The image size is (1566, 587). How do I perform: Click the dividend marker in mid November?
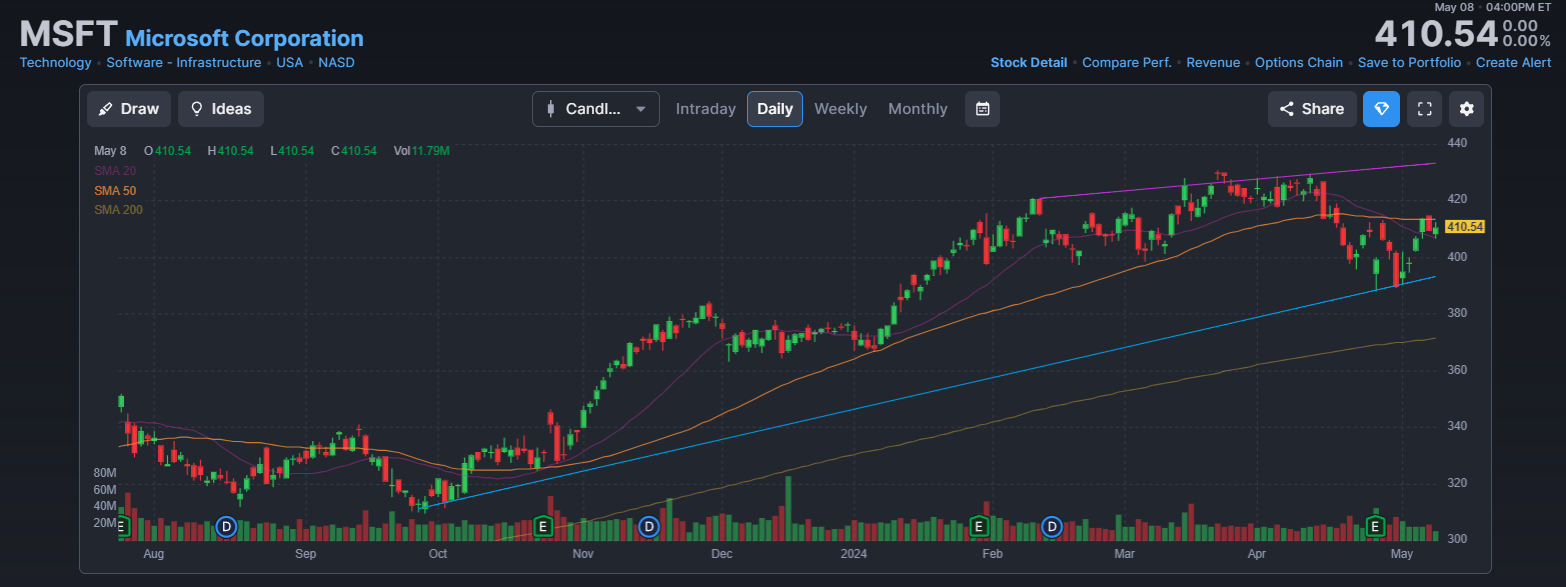(x=649, y=526)
